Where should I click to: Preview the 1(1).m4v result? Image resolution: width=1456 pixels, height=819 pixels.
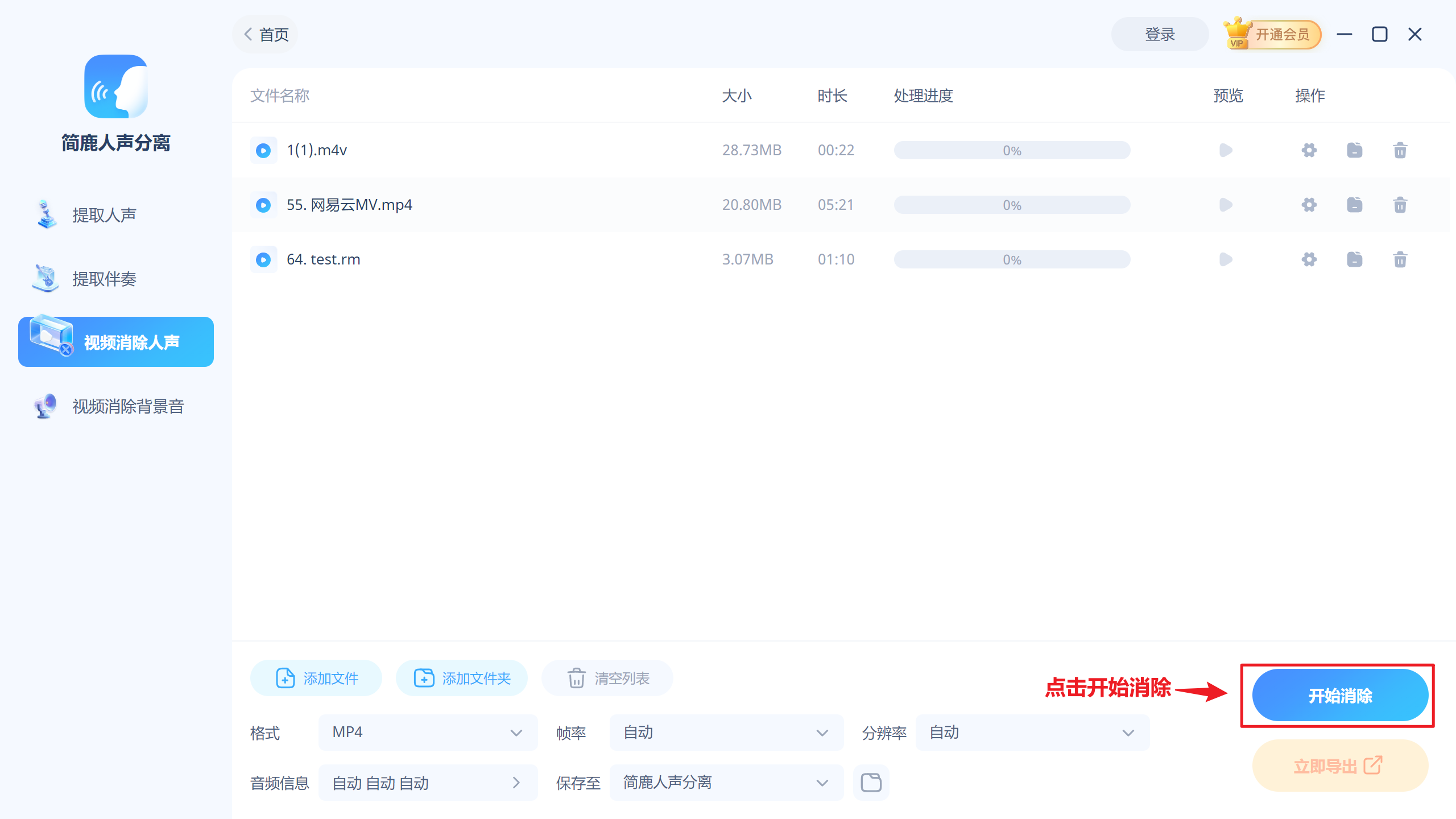1226,150
